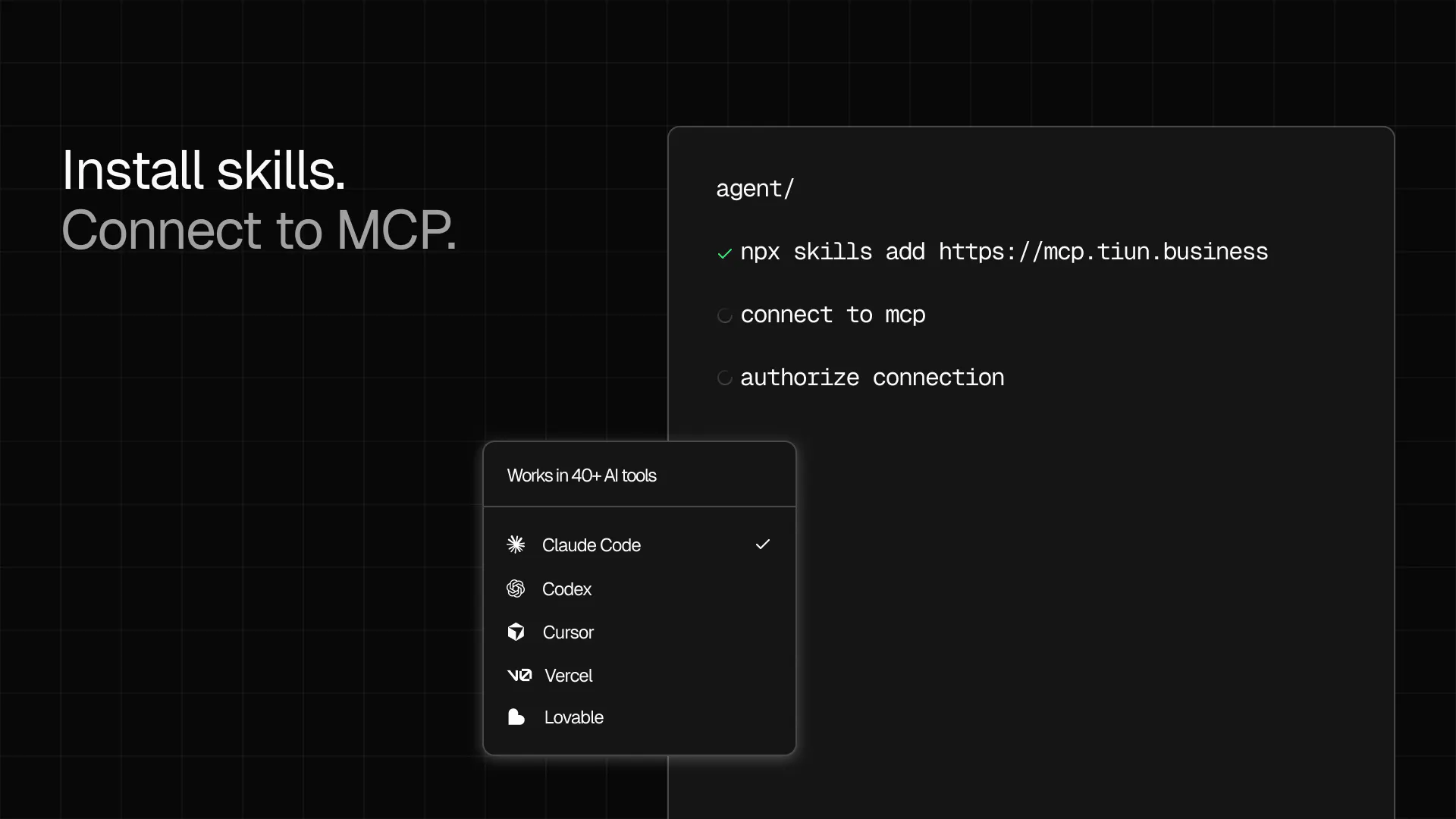Click the 'Connect to MCP.' subheading
Screen dimensions: 1456x819
coord(259,230)
